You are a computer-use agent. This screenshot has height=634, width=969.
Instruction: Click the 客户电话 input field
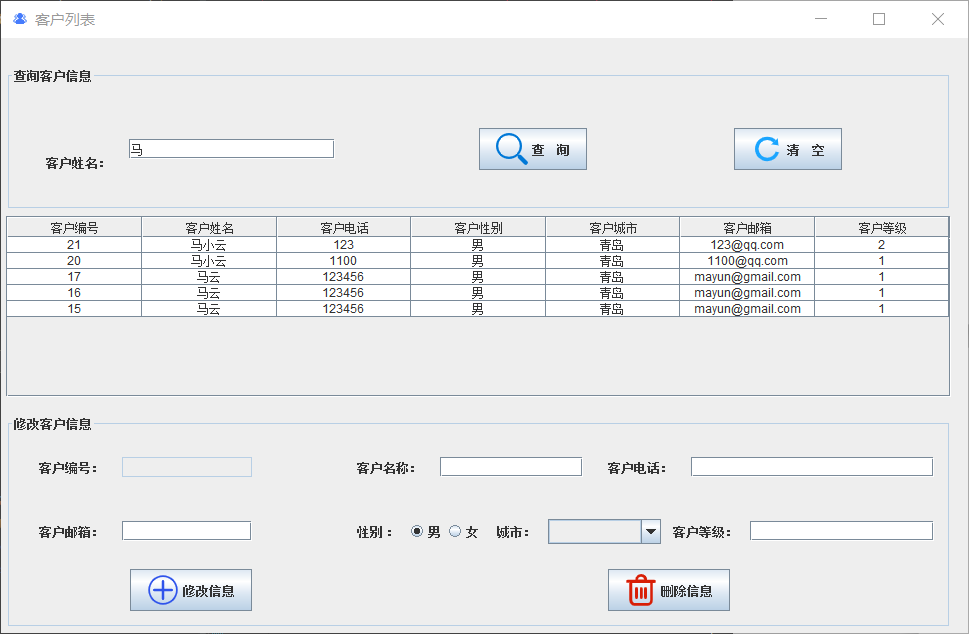(x=811, y=467)
